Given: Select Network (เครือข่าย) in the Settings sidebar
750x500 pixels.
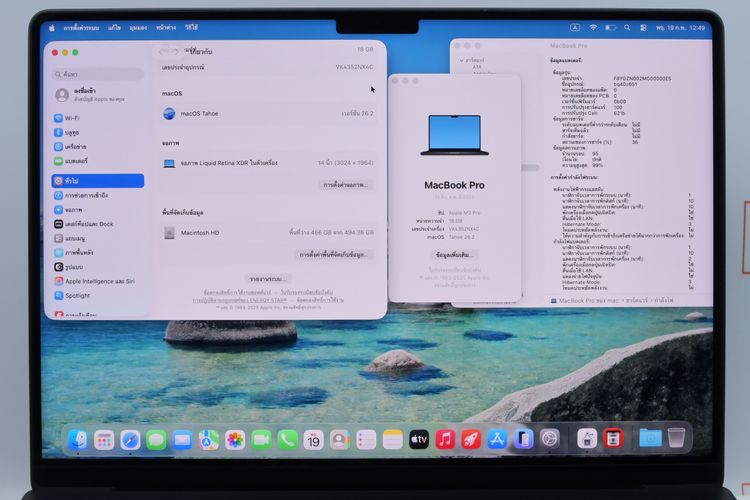Looking at the screenshot, I should click(x=98, y=146).
